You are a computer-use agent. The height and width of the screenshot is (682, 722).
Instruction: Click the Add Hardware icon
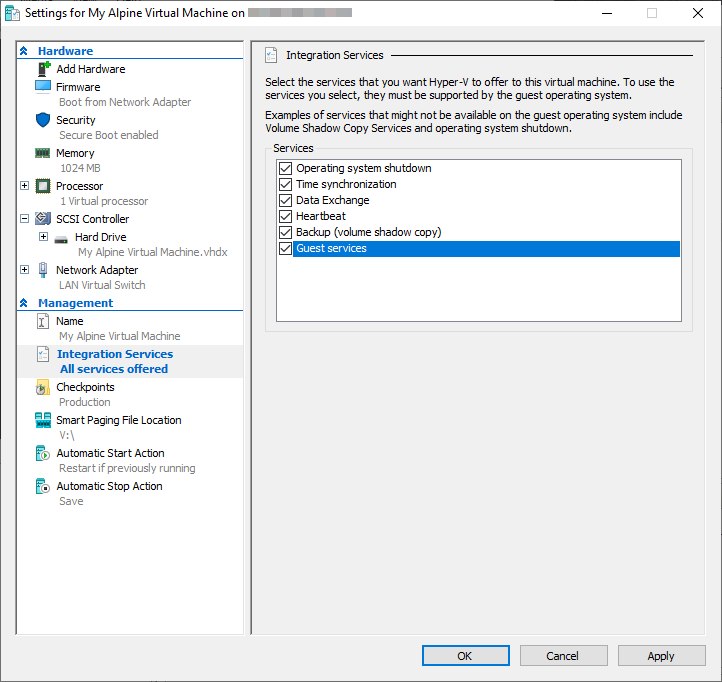pos(43,69)
